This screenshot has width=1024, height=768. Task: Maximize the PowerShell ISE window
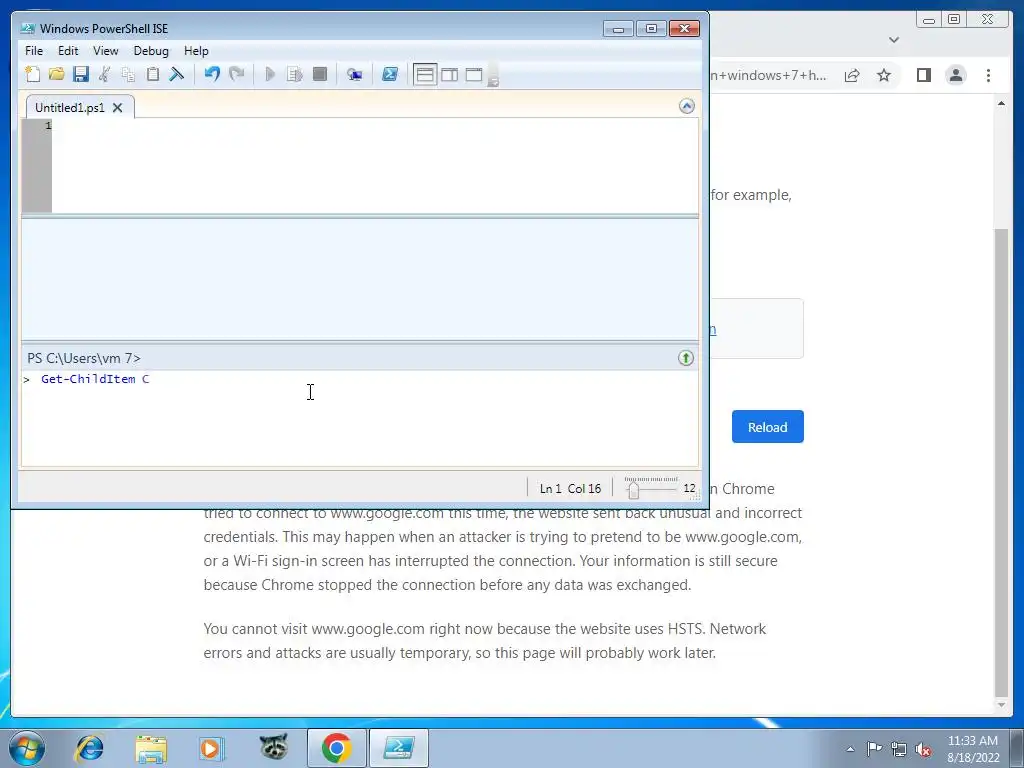pyautogui.click(x=651, y=29)
